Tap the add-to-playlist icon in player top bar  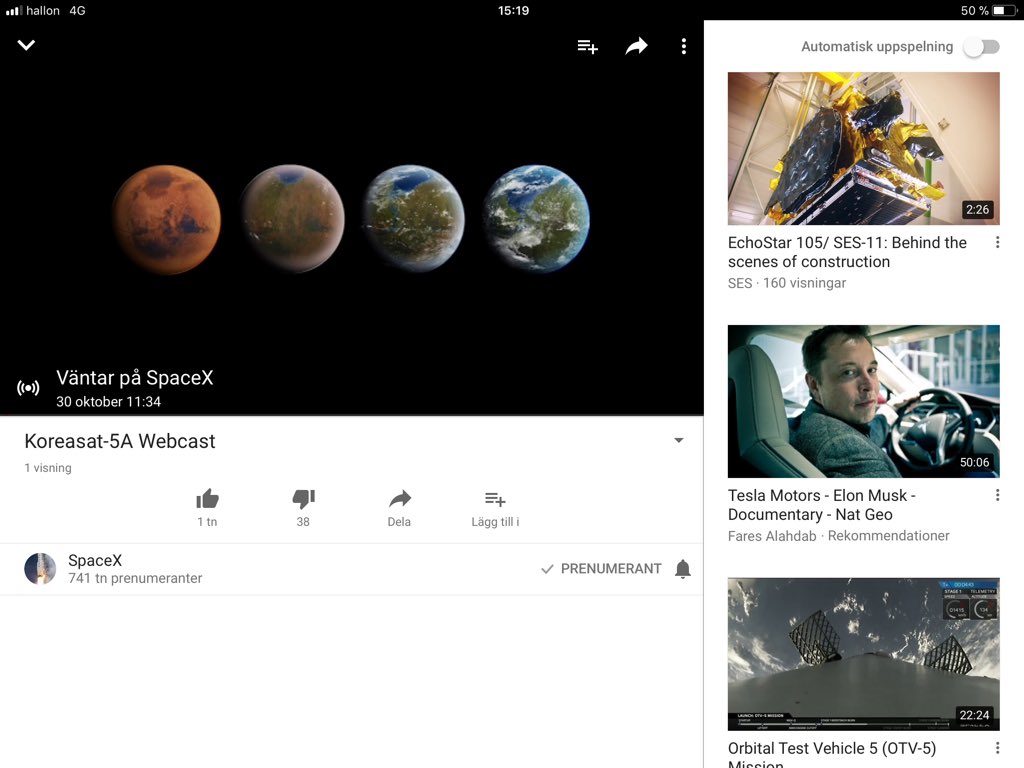(587, 46)
